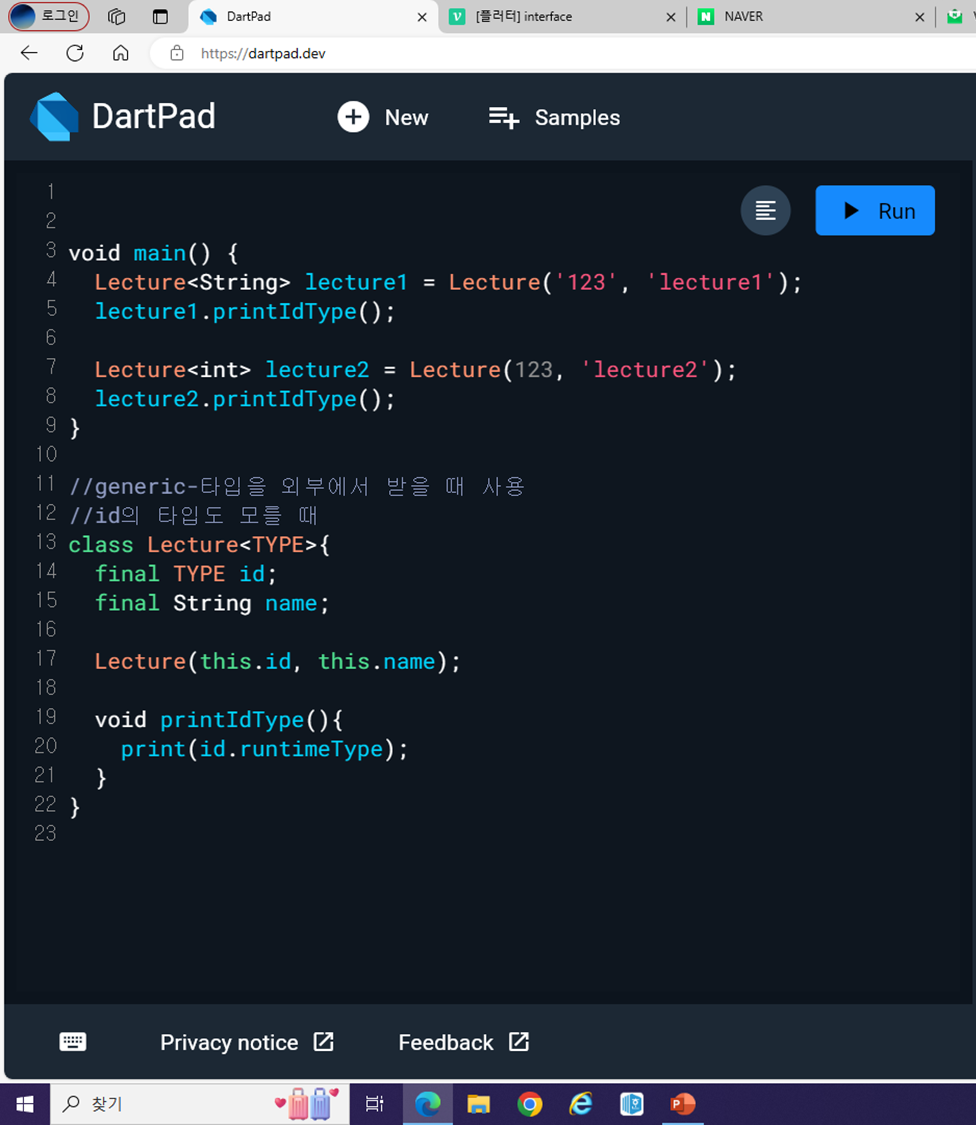Image resolution: width=976 pixels, height=1125 pixels.
Task: Click 'lecture1.printIdType();' on line 5
Action: pos(245,311)
